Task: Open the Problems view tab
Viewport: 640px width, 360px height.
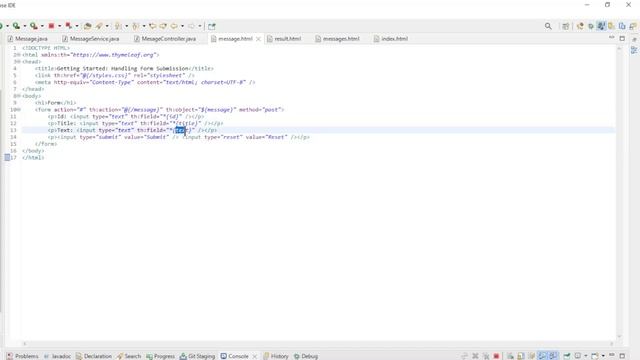Action: [23, 356]
